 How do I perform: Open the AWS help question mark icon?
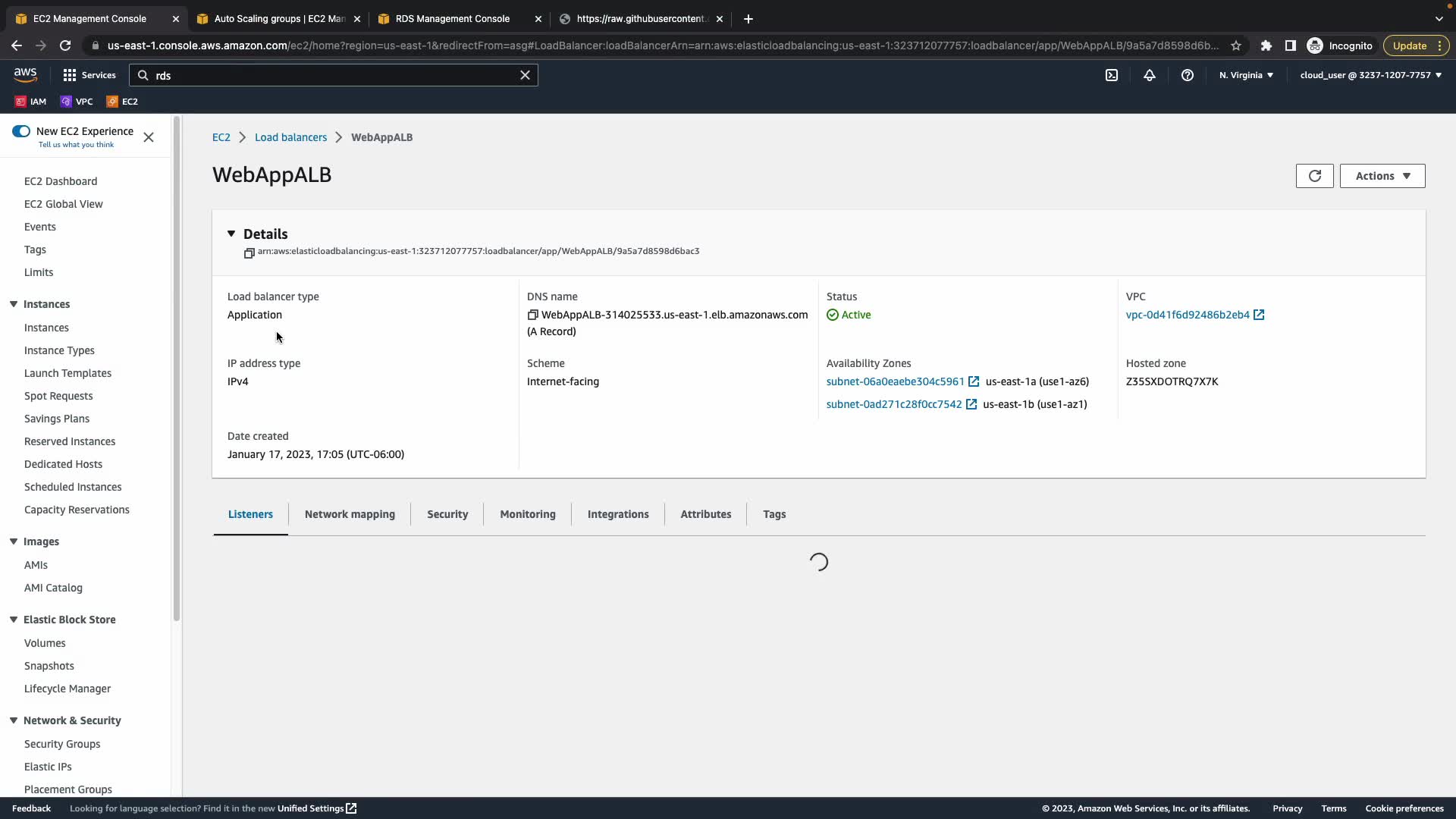[x=1188, y=75]
